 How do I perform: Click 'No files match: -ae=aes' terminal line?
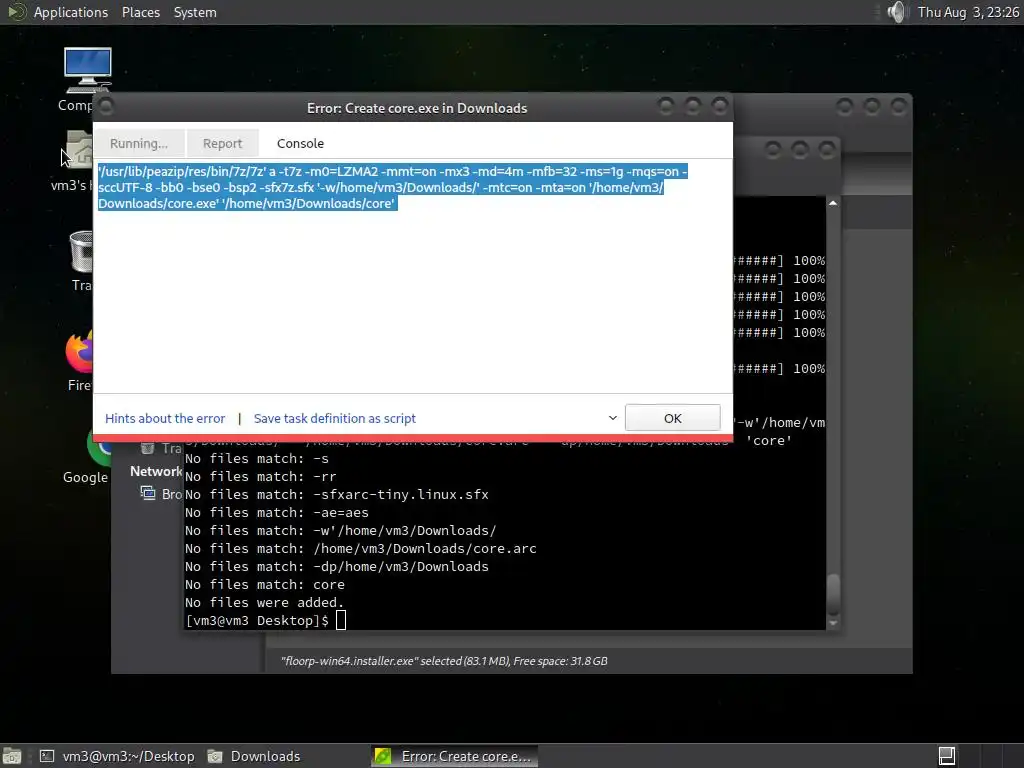[276, 513]
